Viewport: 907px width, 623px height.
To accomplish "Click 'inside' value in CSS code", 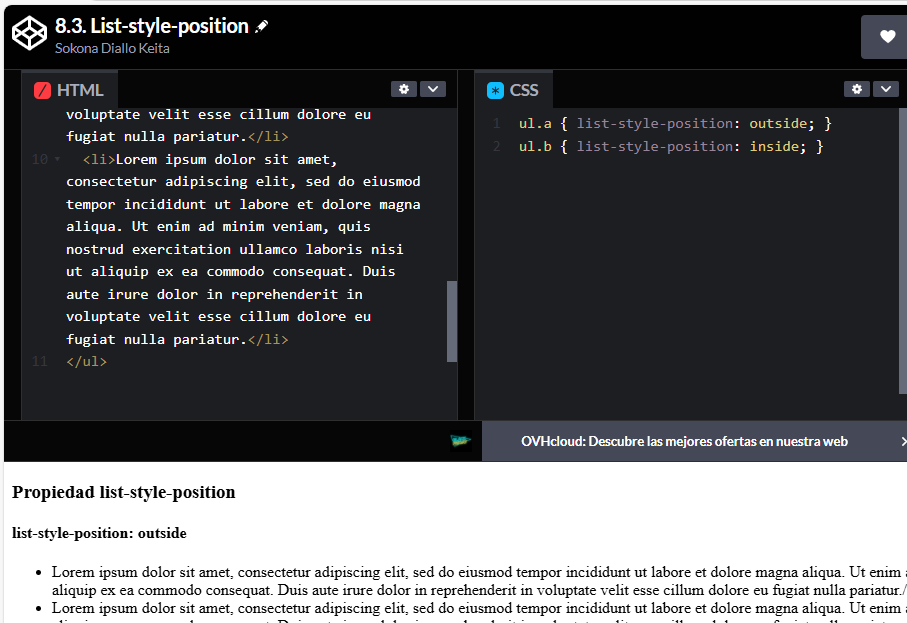I will click(773, 147).
